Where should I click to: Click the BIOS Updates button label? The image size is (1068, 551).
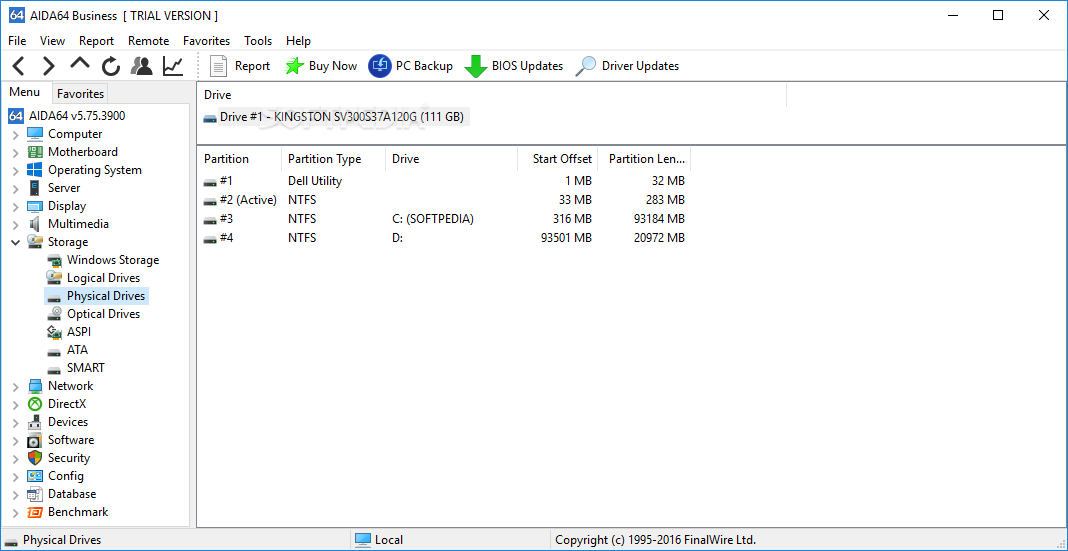(x=527, y=66)
